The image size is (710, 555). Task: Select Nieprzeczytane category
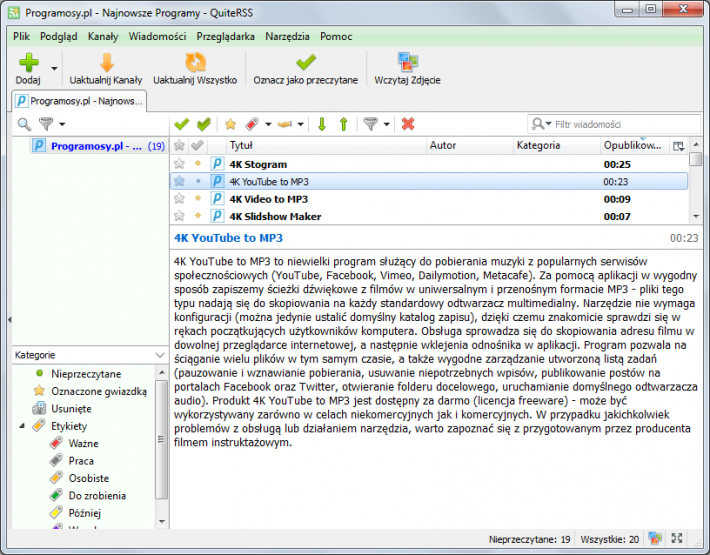pyautogui.click(x=86, y=374)
